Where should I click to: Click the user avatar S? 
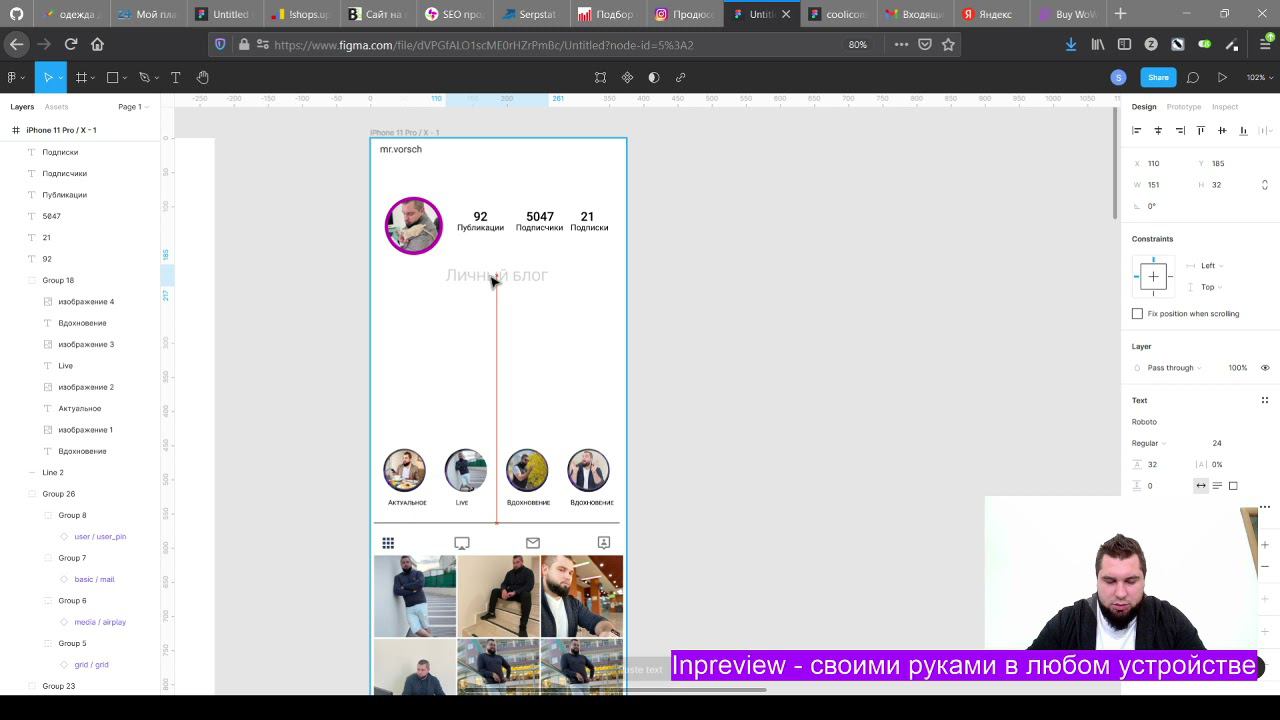pos(1118,77)
